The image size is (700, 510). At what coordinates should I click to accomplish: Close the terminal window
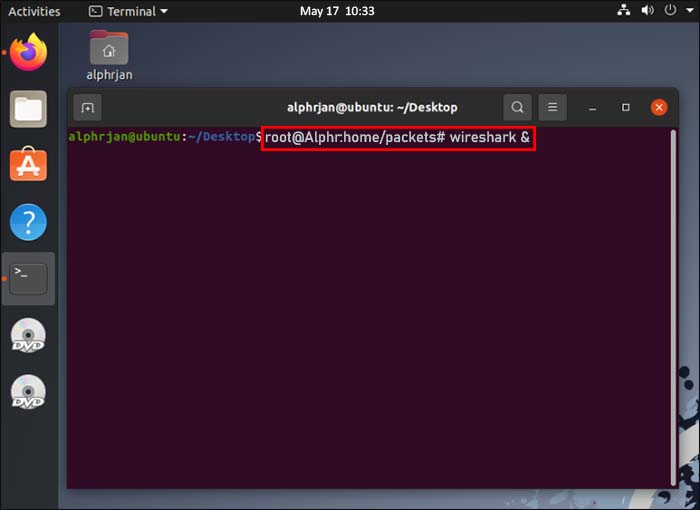click(x=659, y=107)
